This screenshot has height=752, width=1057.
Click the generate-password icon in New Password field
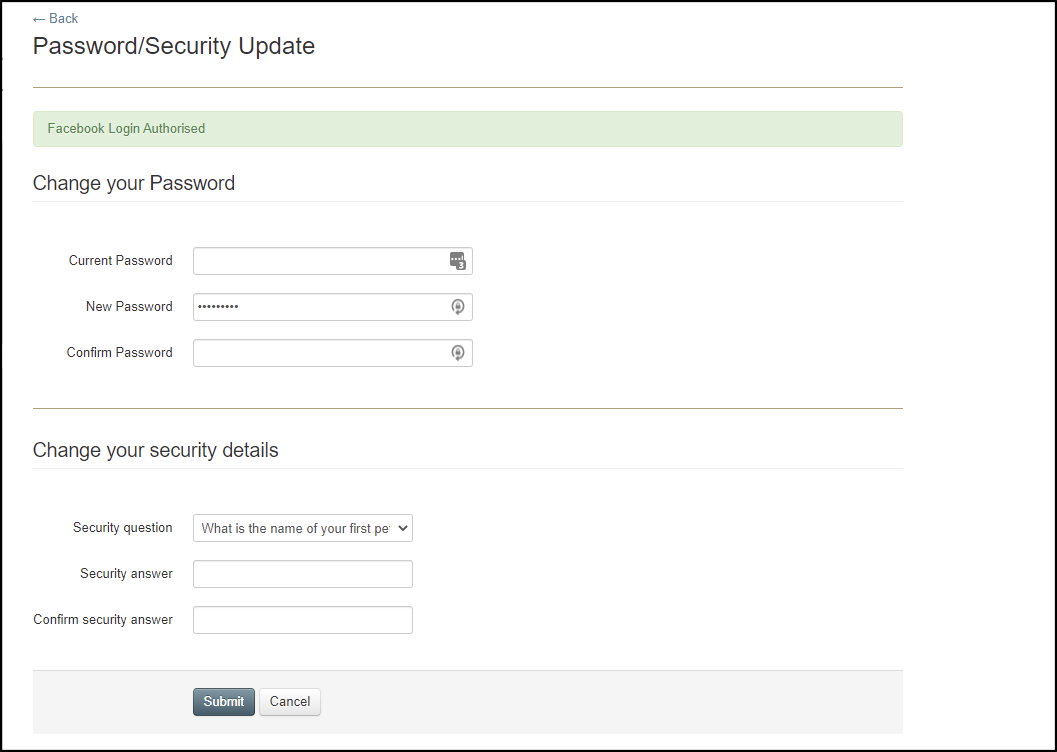coord(458,307)
